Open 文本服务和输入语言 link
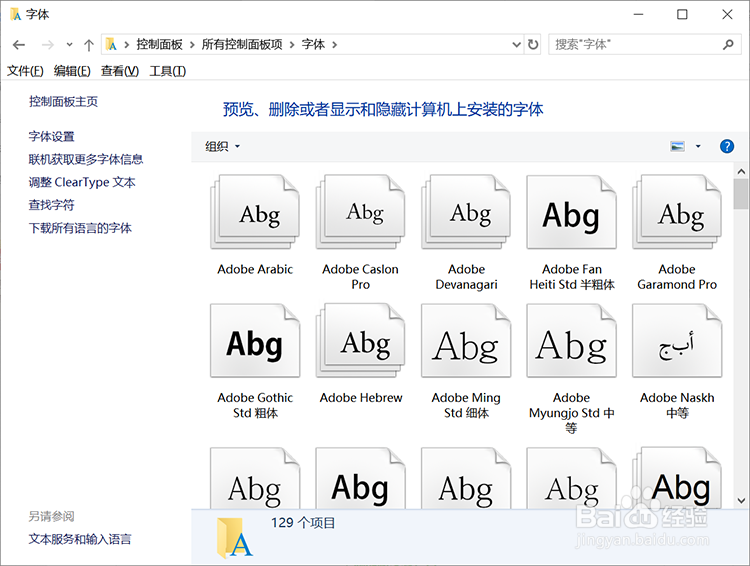This screenshot has height=566, width=750. 80,539
